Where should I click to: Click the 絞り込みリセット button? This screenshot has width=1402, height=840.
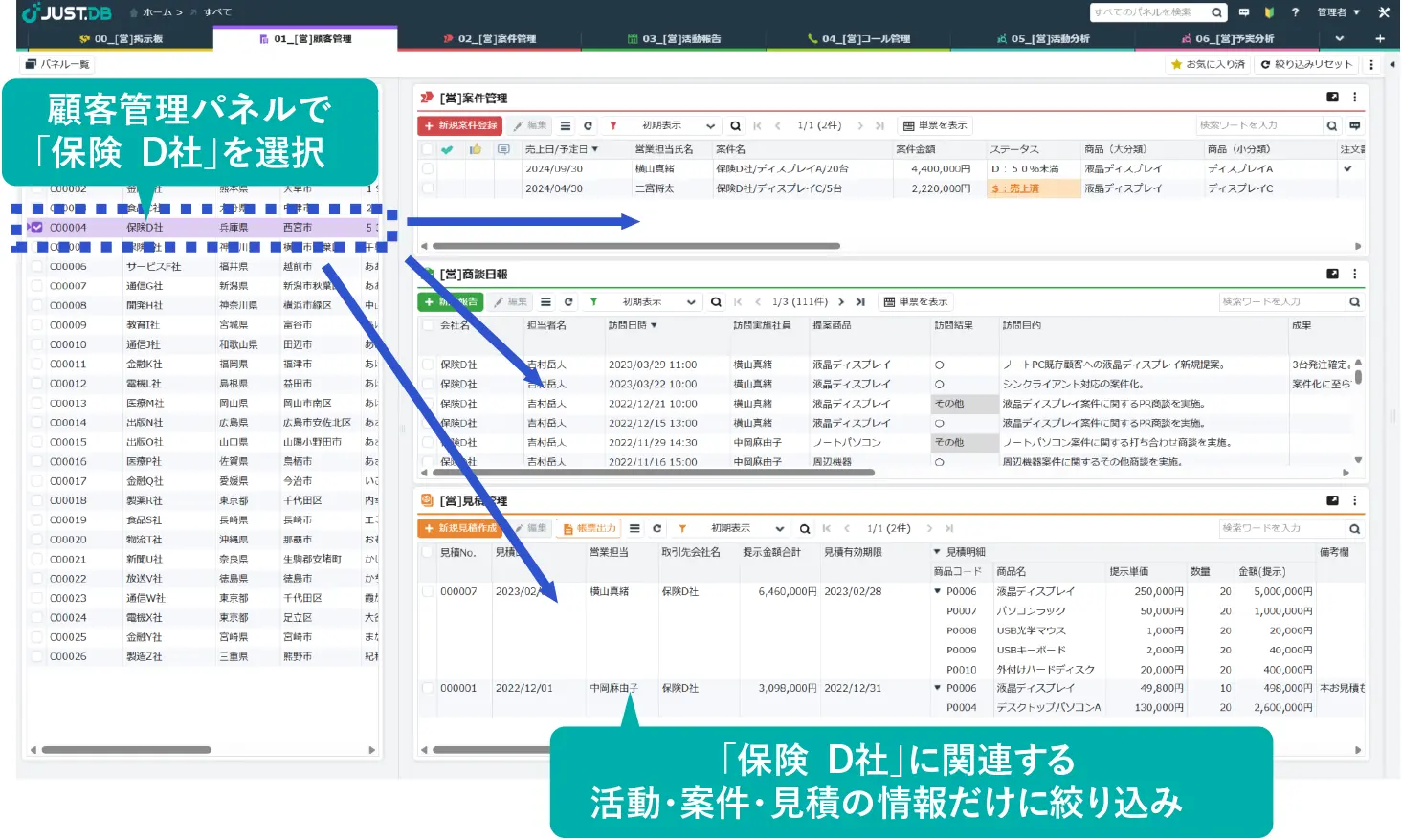[x=1306, y=64]
